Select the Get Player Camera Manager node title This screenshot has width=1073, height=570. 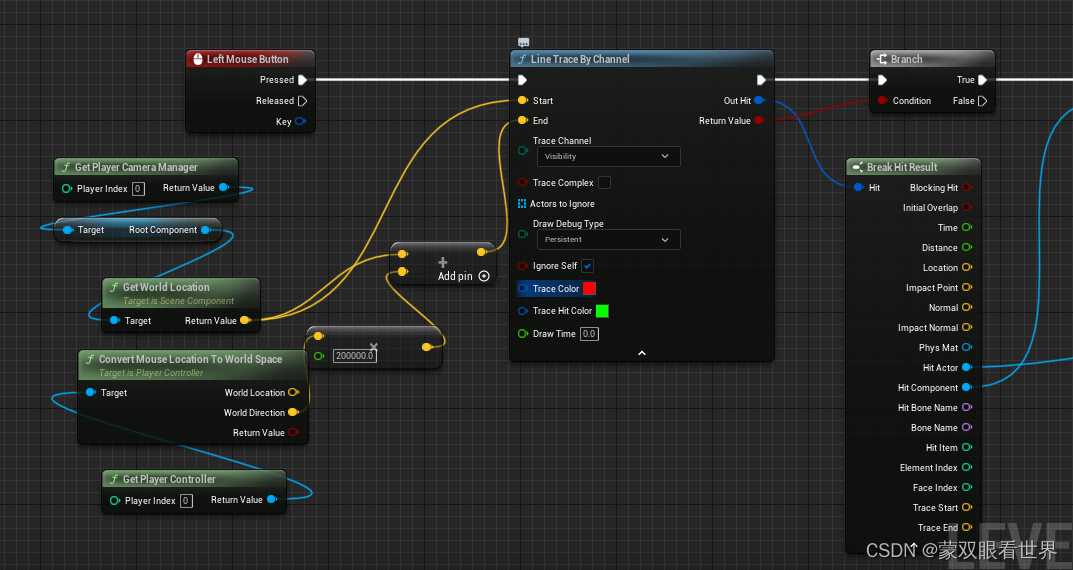[x=136, y=167]
